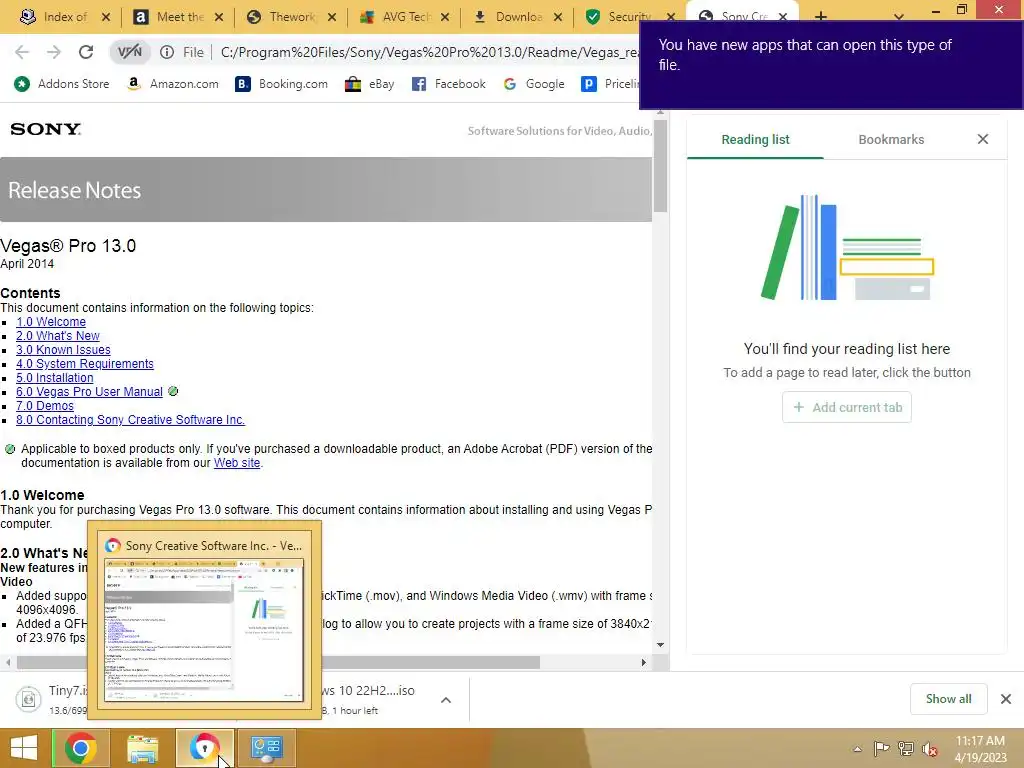Click the File info icon in address bar
The image size is (1024, 768).
167,52
